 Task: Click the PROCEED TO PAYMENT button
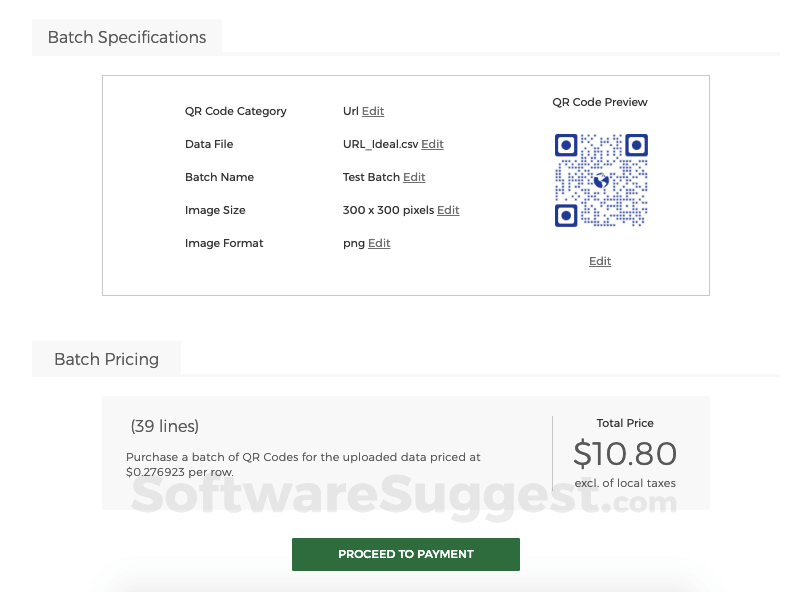coord(405,554)
